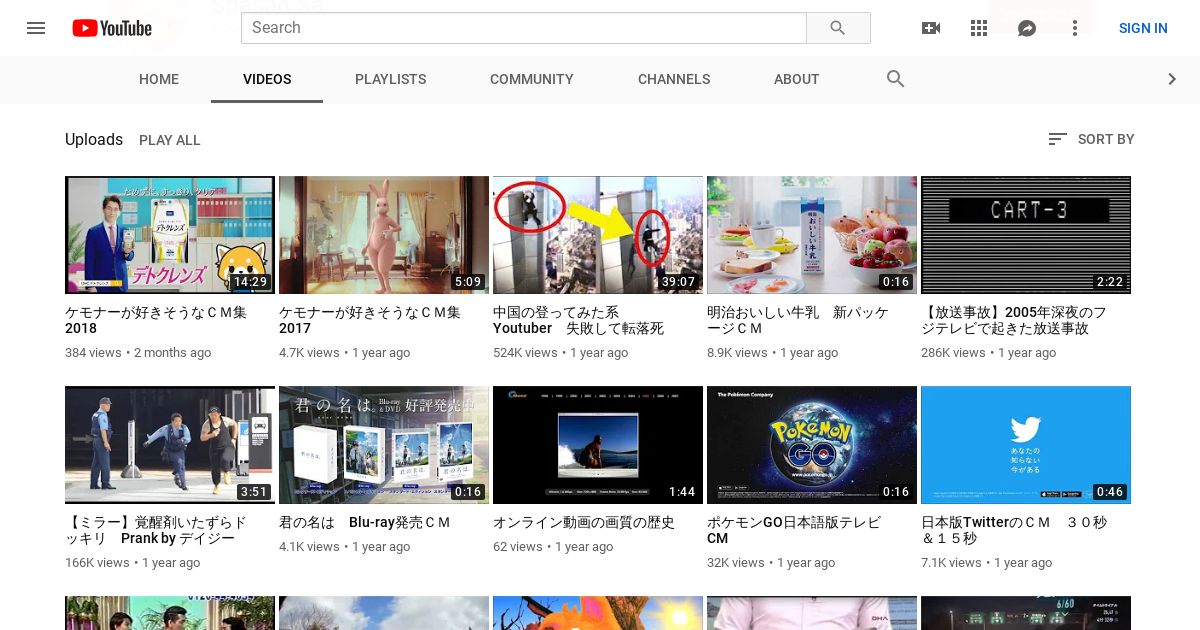
Task: Open the CART-3 2:22 thumbnail
Action: [1026, 235]
